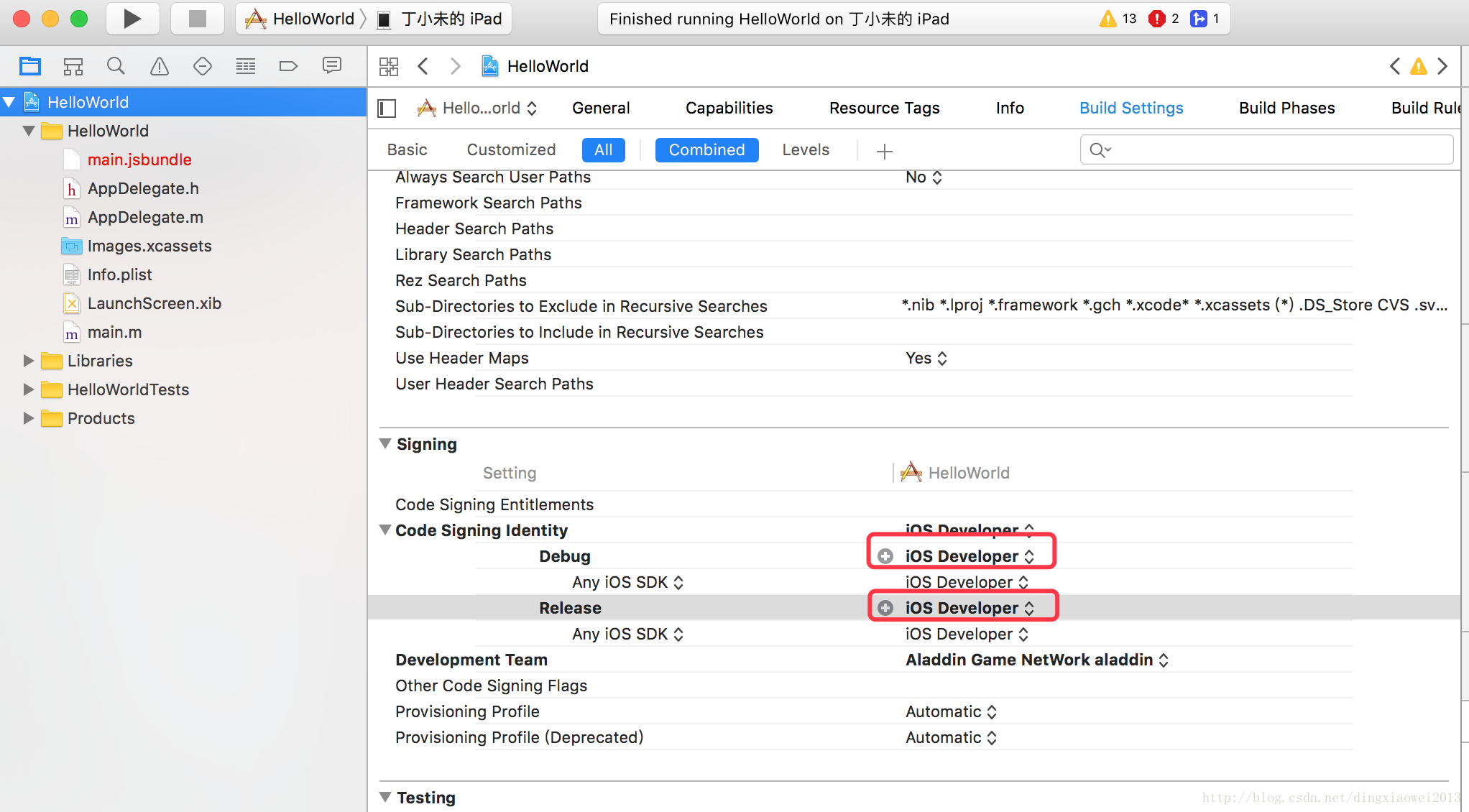Click the yellow warning count 13 indicator
The width and height of the screenshot is (1469, 812).
(x=1118, y=19)
